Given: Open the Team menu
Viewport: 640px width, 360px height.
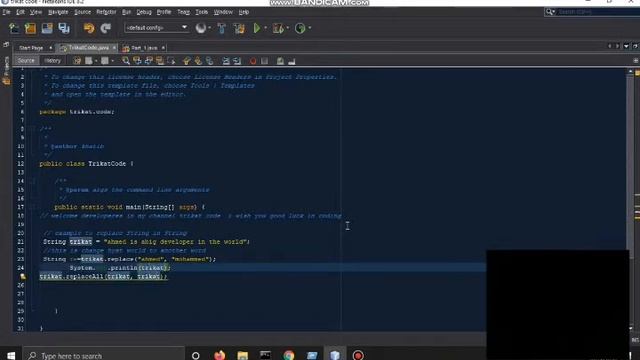Looking at the screenshot, I should tap(183, 12).
